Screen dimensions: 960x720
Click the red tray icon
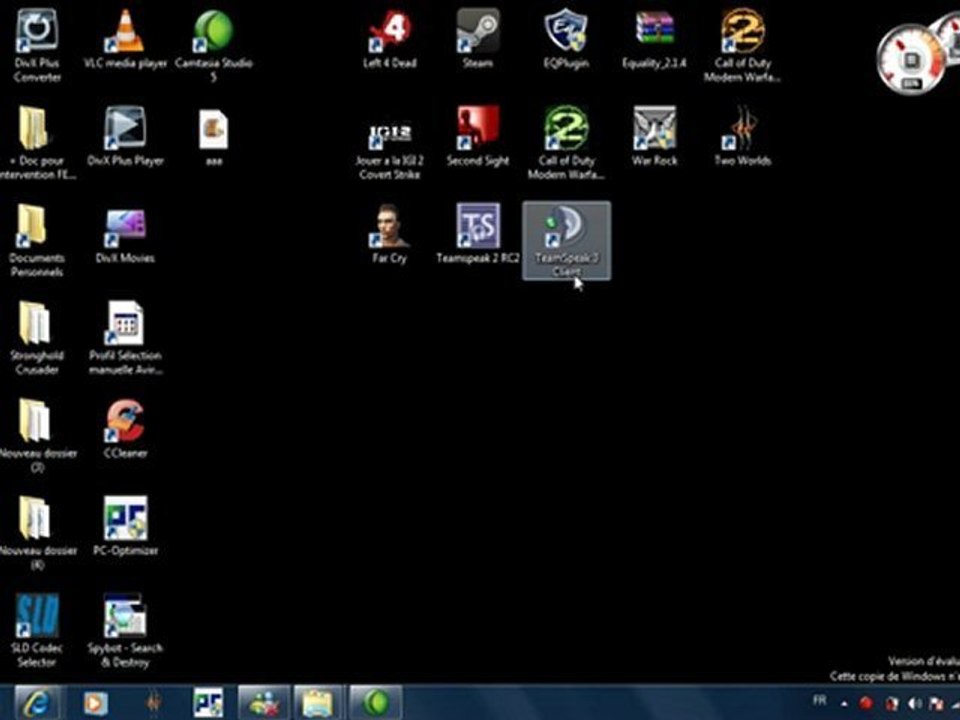click(866, 703)
